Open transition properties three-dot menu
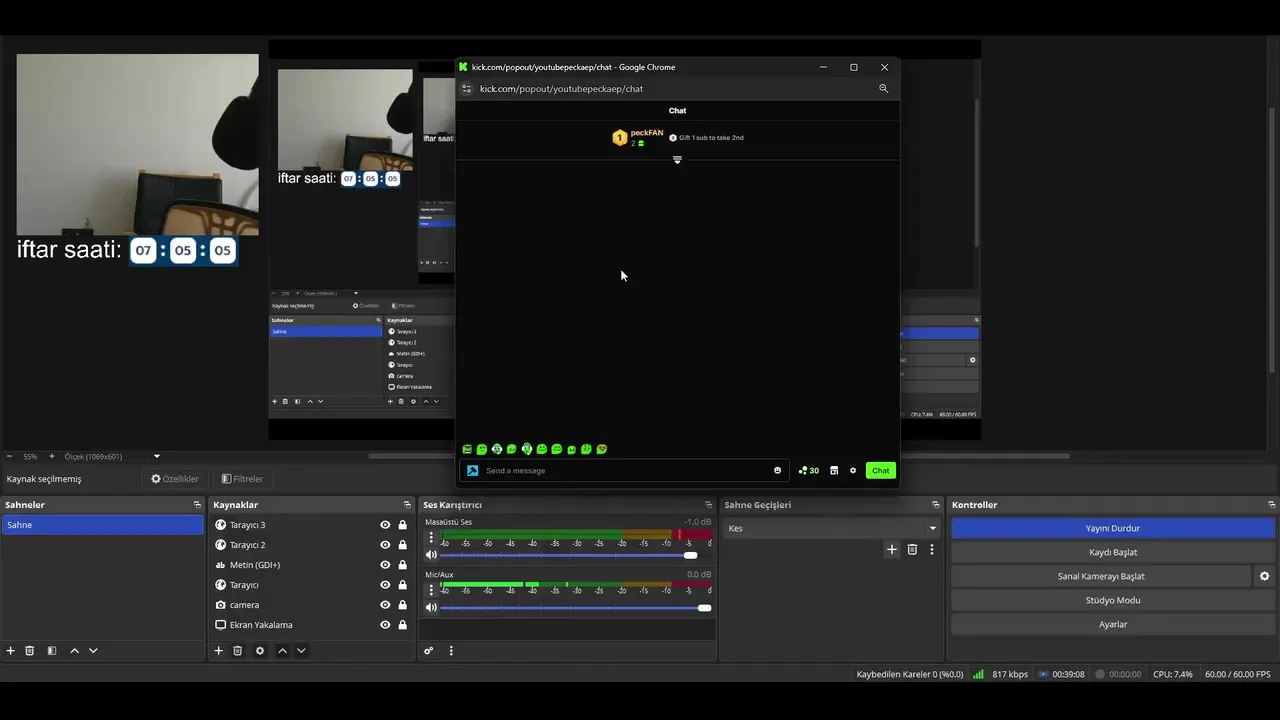This screenshot has height=720, width=1280. point(932,549)
